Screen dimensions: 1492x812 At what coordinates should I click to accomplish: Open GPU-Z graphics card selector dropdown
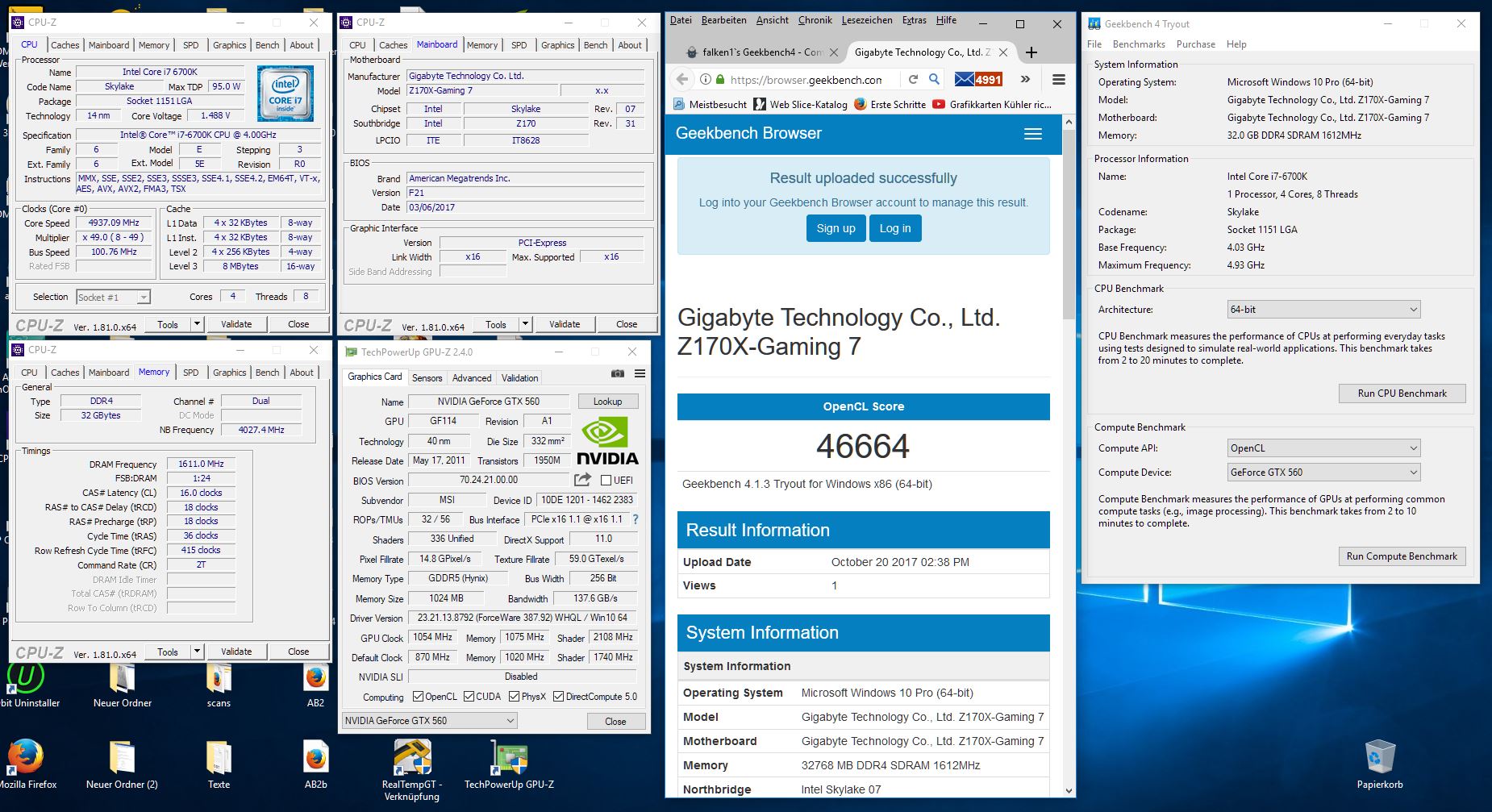tap(430, 721)
